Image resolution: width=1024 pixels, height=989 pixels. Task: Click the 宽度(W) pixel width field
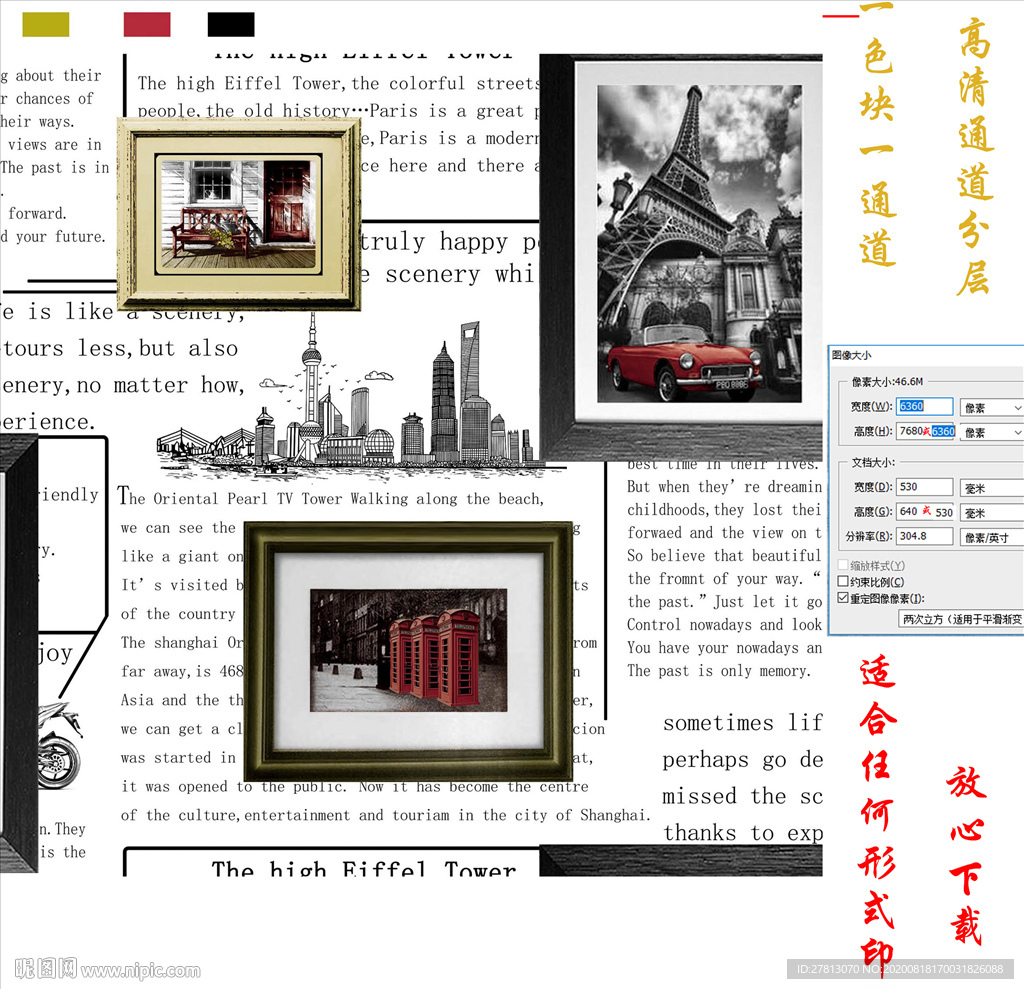coord(924,406)
